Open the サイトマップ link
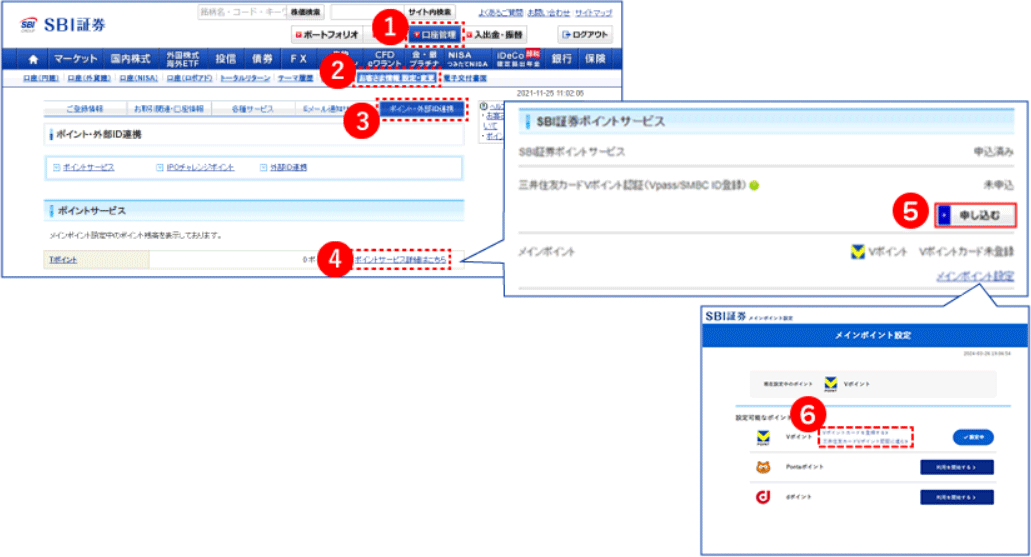Viewport: 1031px width, 557px height. (x=593, y=12)
